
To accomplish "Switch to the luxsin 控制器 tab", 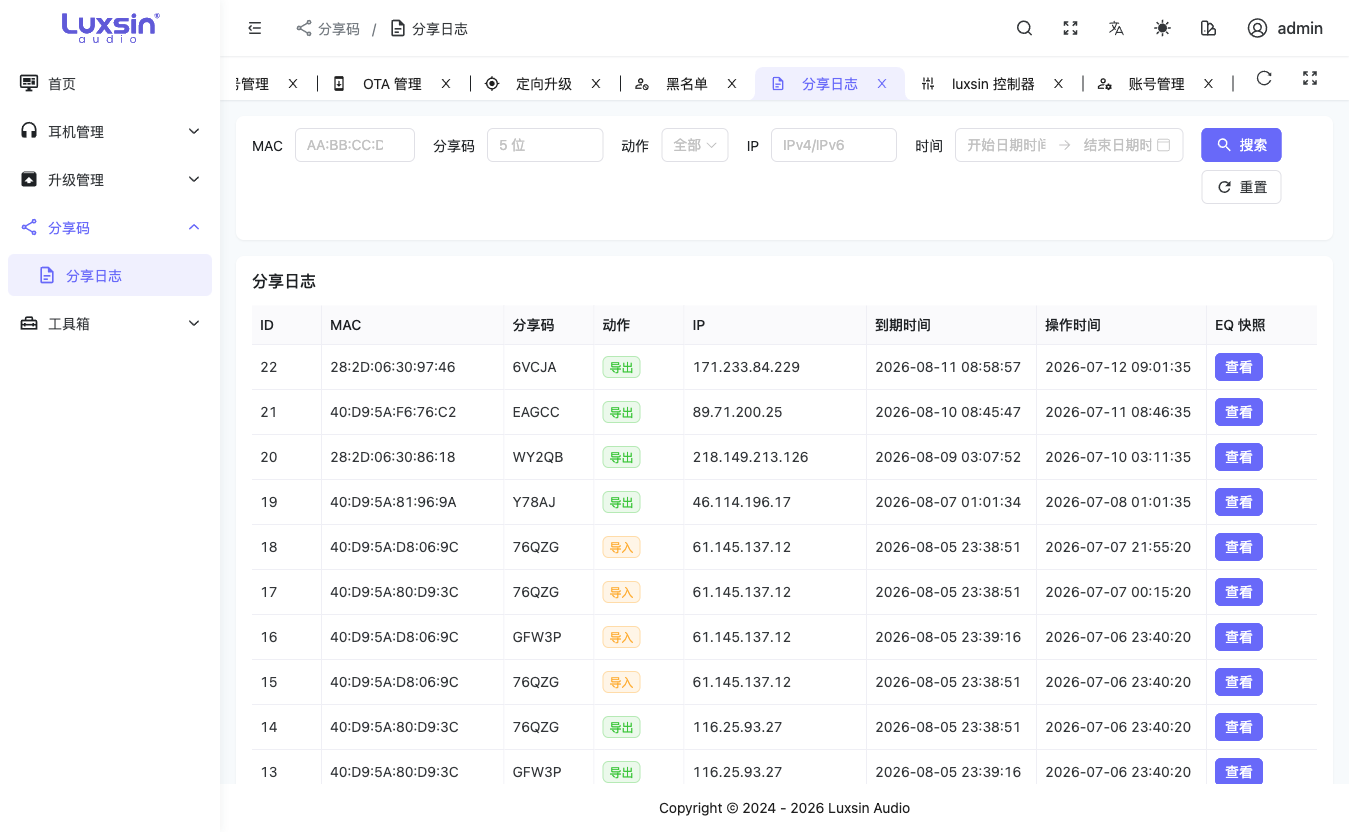I will click(993, 84).
